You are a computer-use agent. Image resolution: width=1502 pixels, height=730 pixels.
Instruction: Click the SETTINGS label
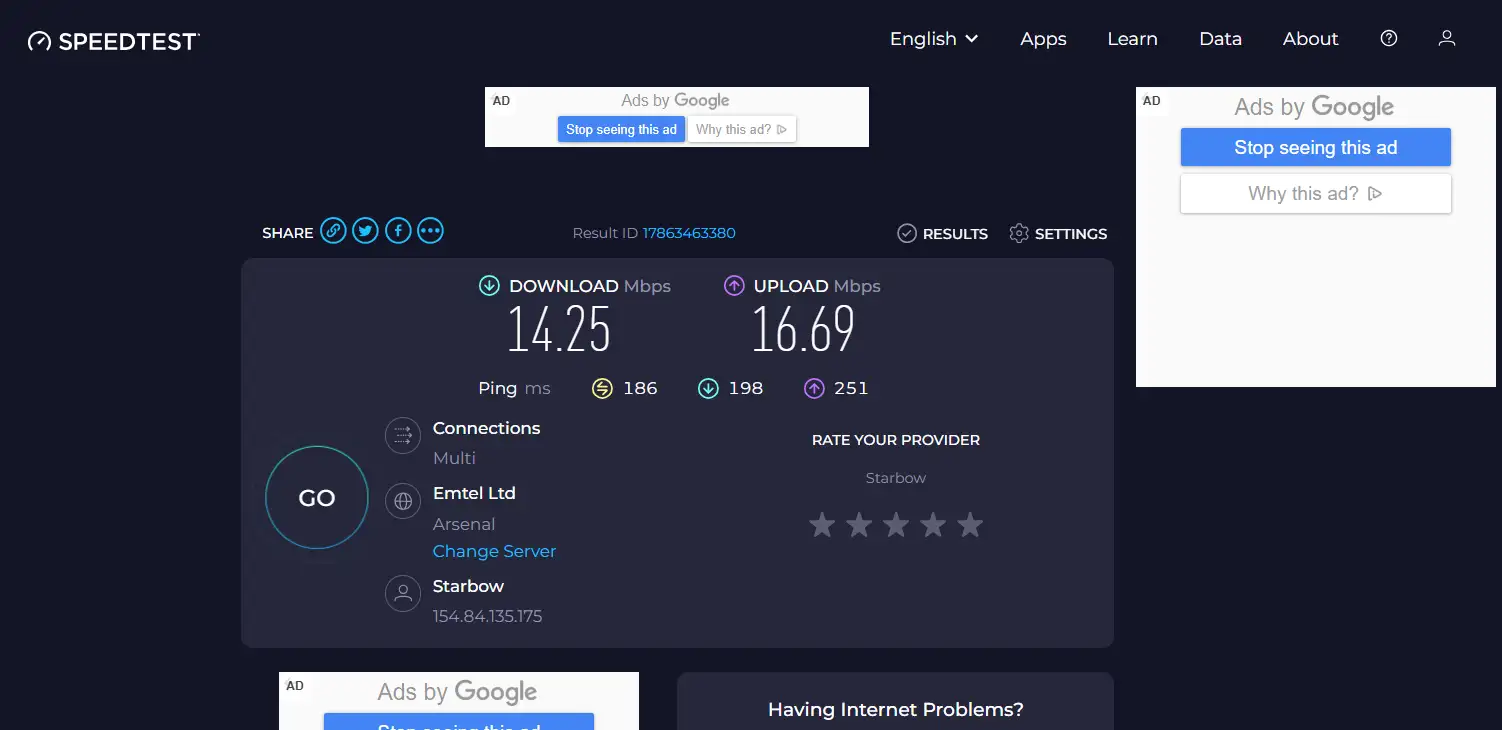(1071, 234)
